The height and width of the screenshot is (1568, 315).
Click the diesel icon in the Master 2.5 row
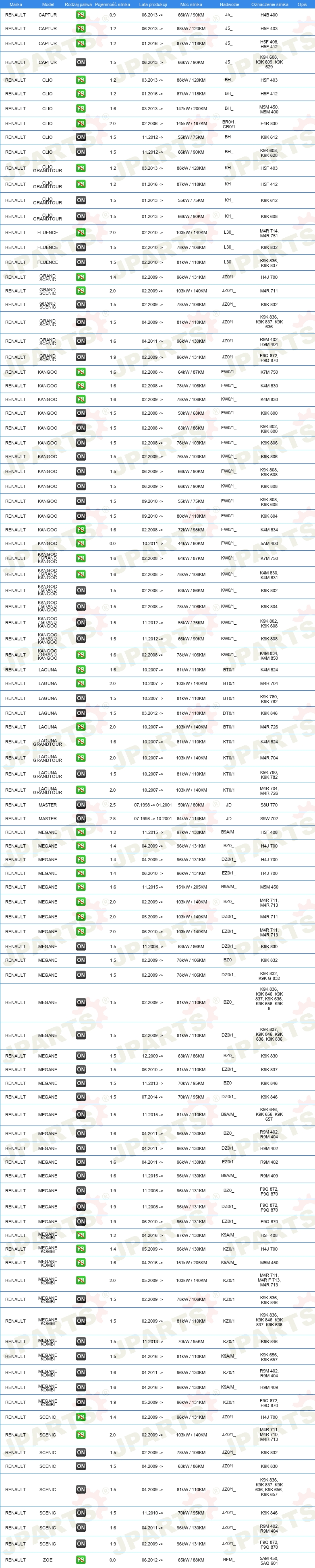tap(81, 805)
